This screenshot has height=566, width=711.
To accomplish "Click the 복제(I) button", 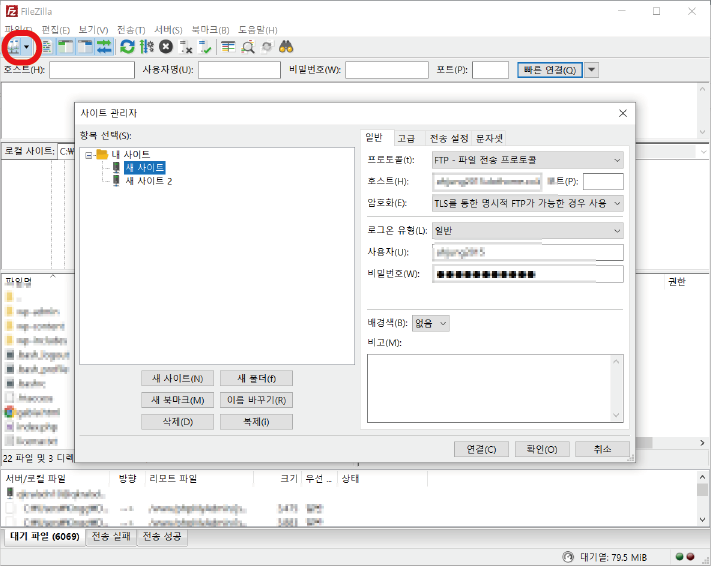I will click(256, 422).
